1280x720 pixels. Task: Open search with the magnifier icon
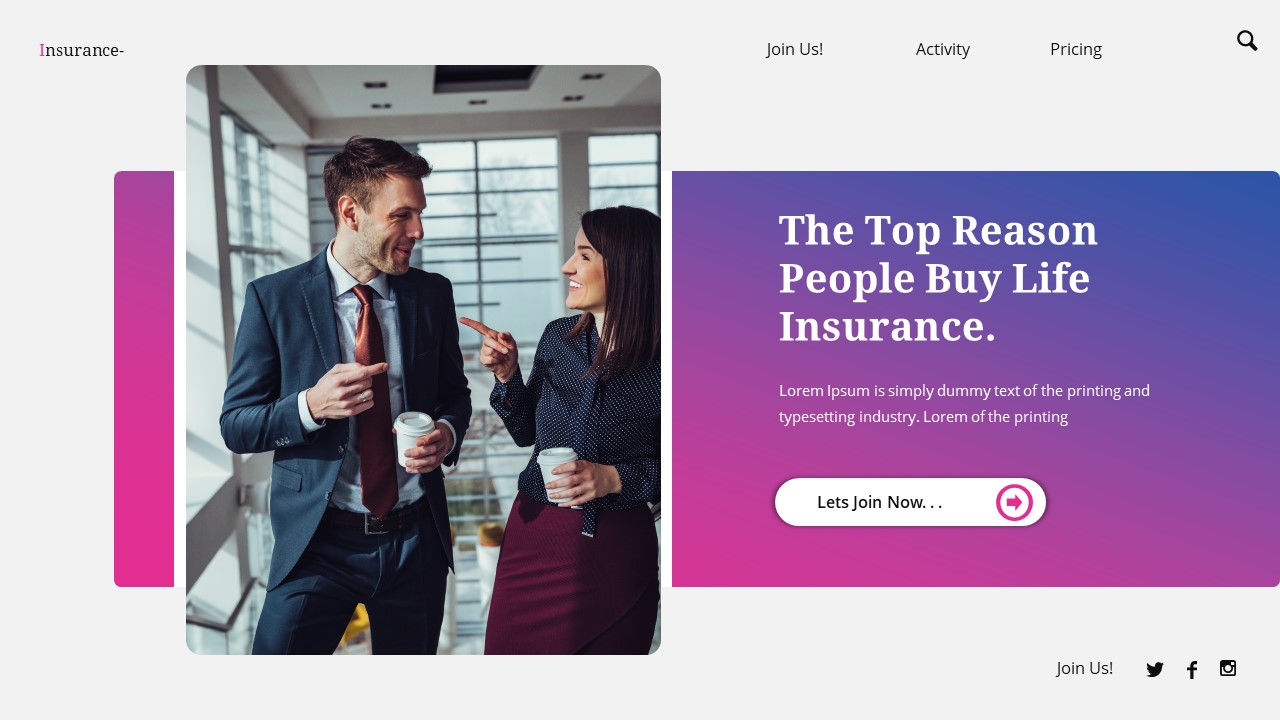click(x=1247, y=40)
